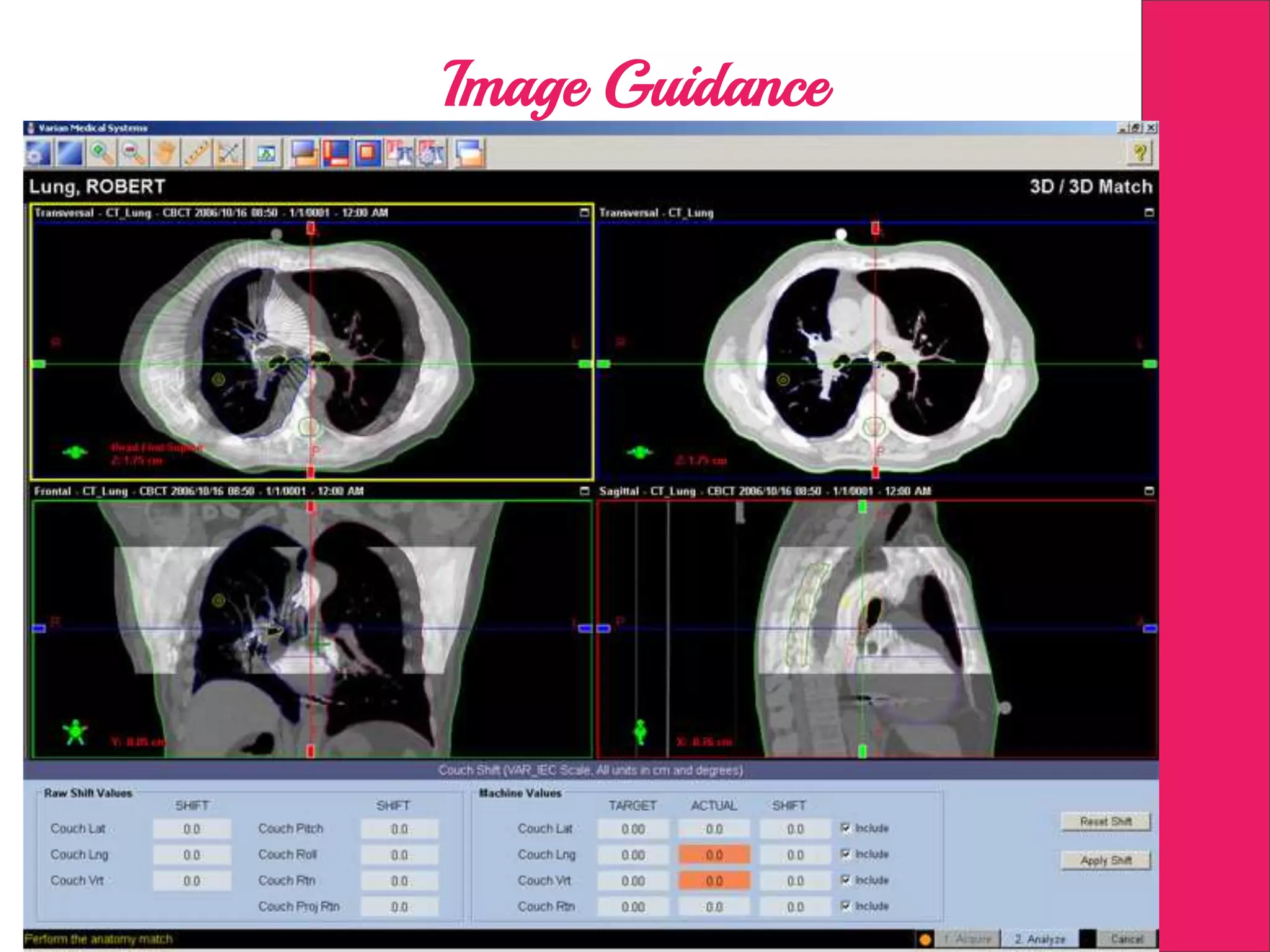
Task: Click the '3D / 3D Match' heading
Action: pyautogui.click(x=1091, y=187)
